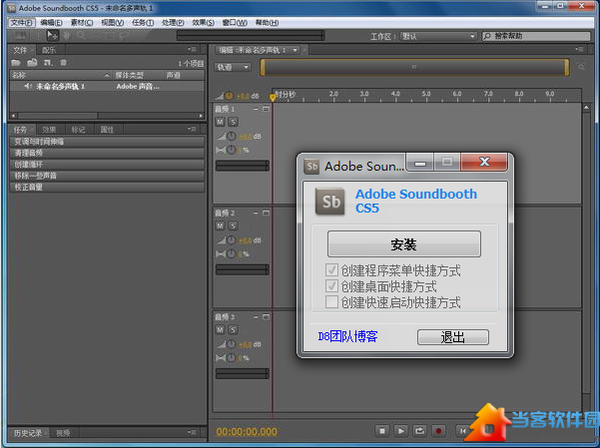Viewport: 600px width, 448px height.
Task: Click the 退出 exit button
Action: (453, 337)
